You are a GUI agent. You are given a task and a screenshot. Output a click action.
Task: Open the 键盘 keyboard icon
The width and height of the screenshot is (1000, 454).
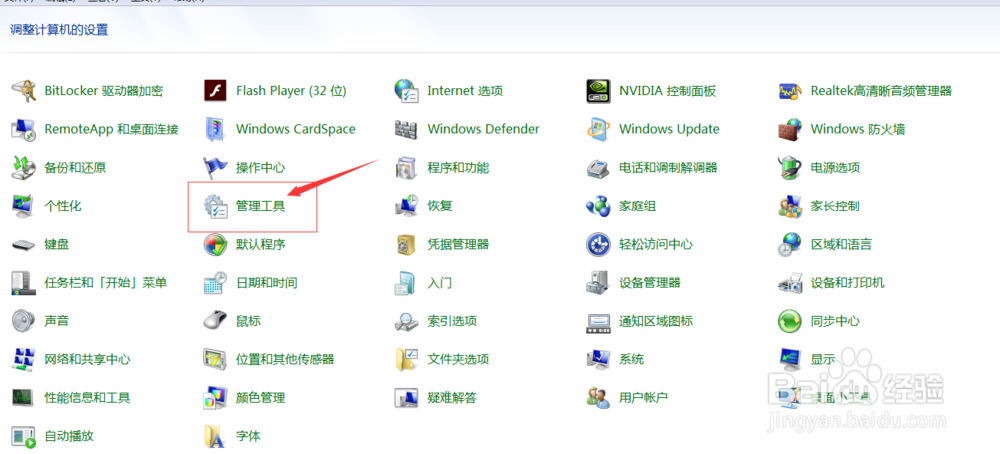tap(24, 244)
